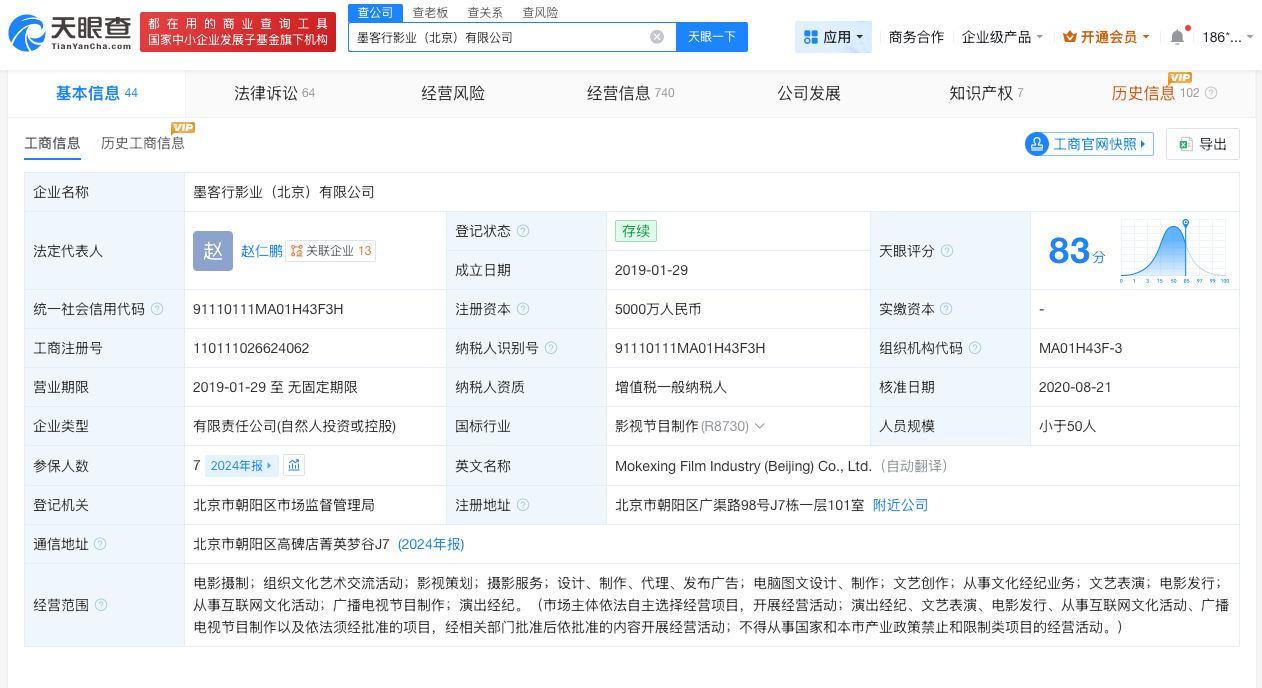Open the notification bell icon

[x=1177, y=36]
